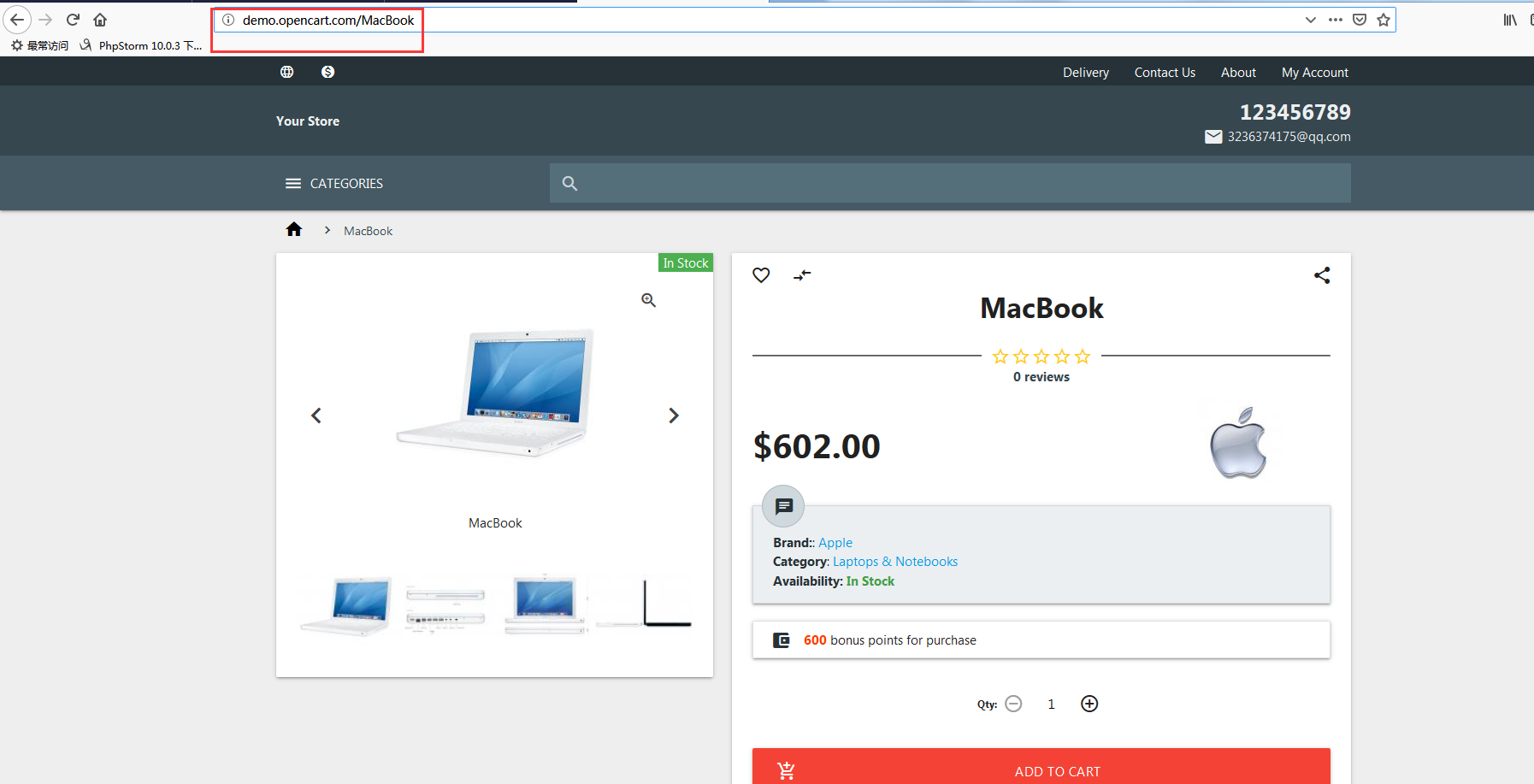Show next product image with right chevron
Image resolution: width=1534 pixels, height=784 pixels.
pyautogui.click(x=674, y=416)
